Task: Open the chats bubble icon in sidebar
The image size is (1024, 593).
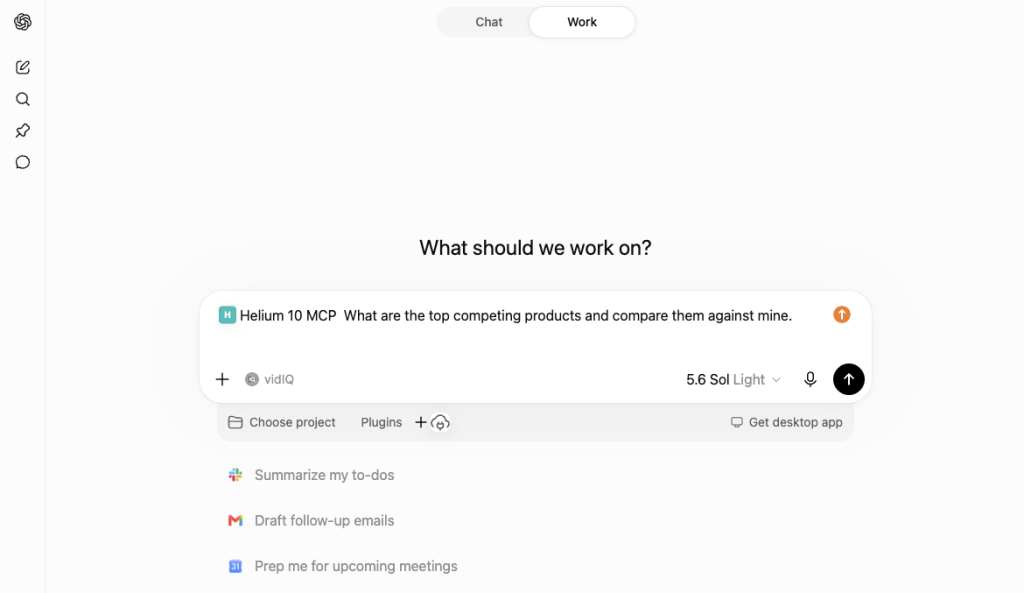Action: [23, 162]
